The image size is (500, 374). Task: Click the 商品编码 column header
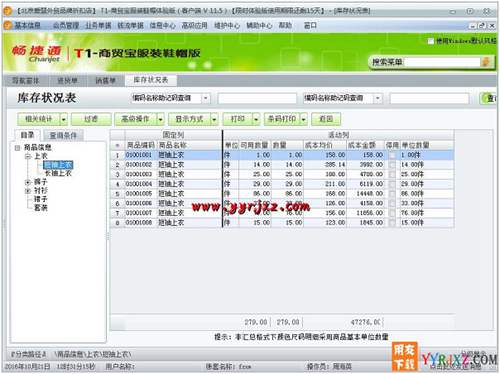point(141,145)
